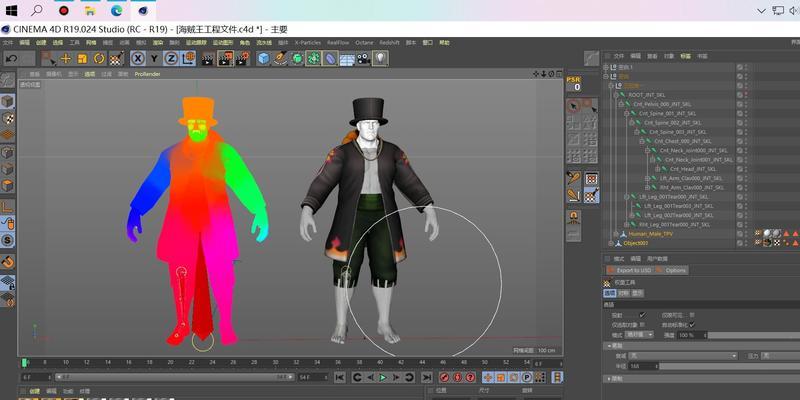Open the ProRender viewport menu
800x400 pixels.
click(x=147, y=74)
